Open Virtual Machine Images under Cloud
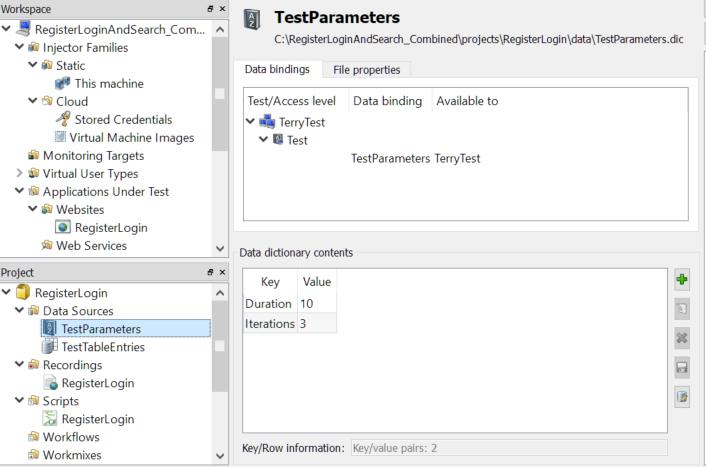 click(131, 137)
